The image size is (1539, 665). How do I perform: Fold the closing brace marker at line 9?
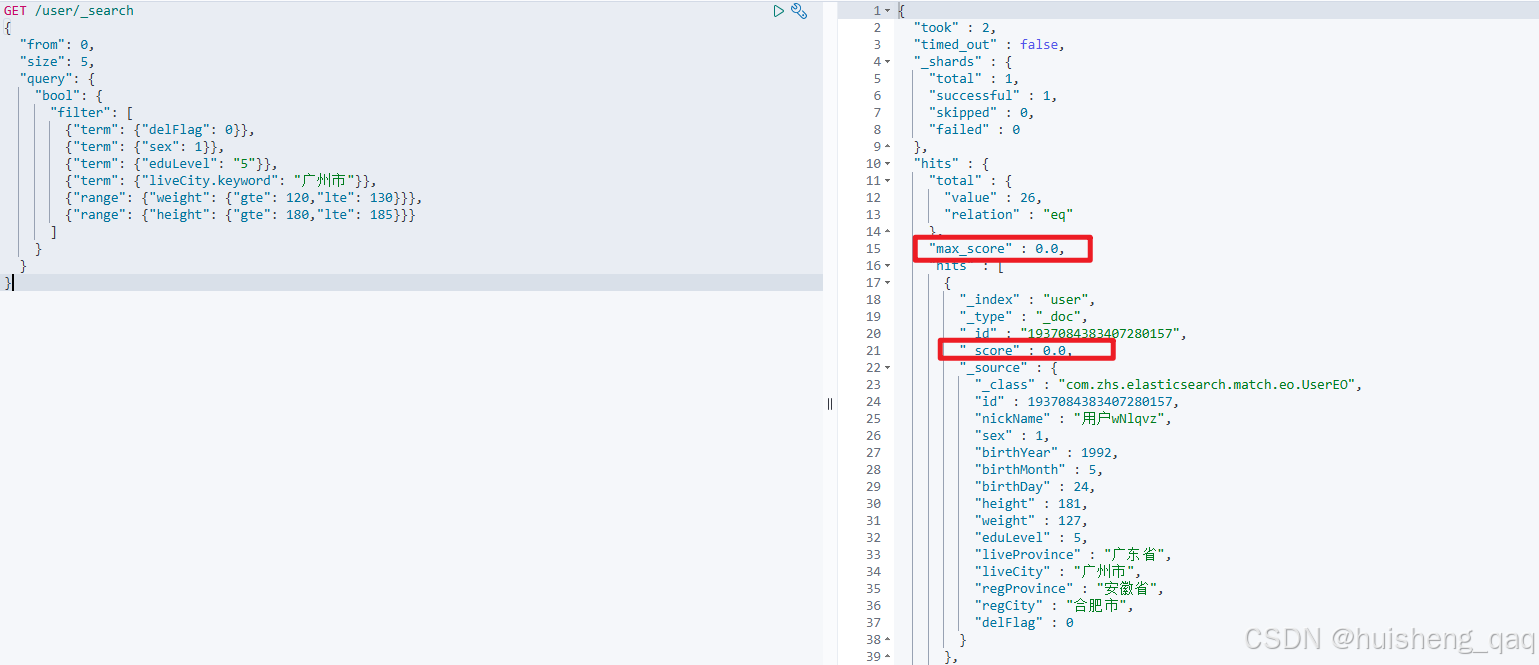coord(887,147)
